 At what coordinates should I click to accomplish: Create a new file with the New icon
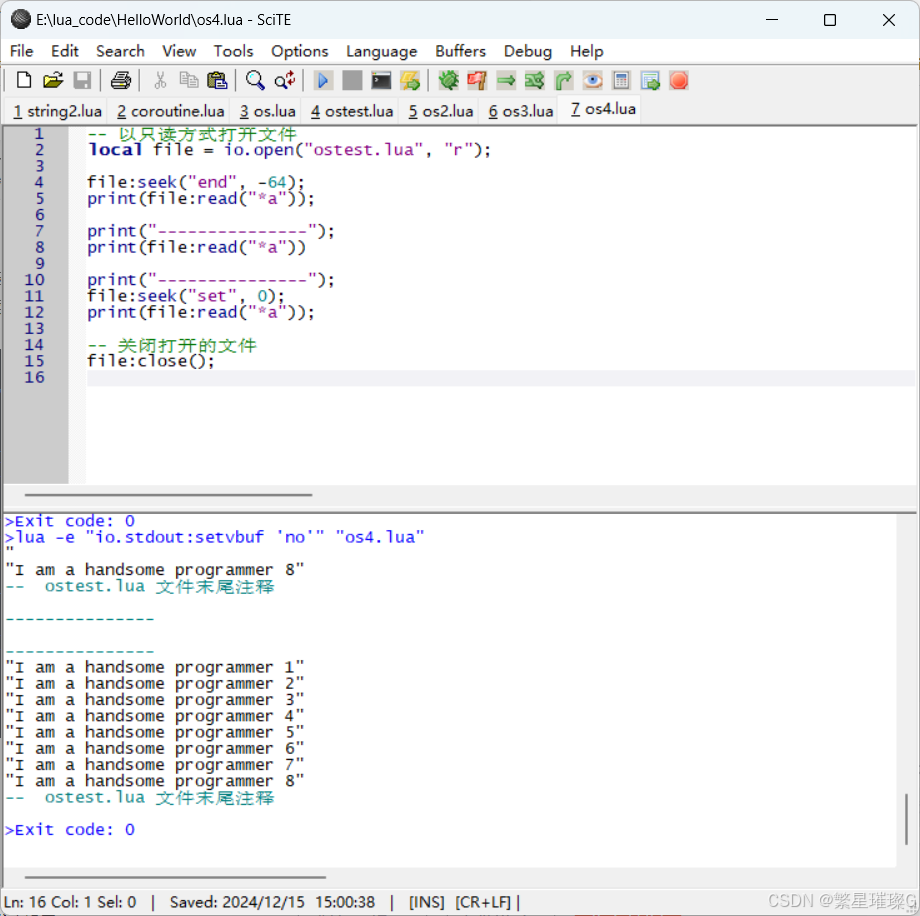tap(24, 80)
